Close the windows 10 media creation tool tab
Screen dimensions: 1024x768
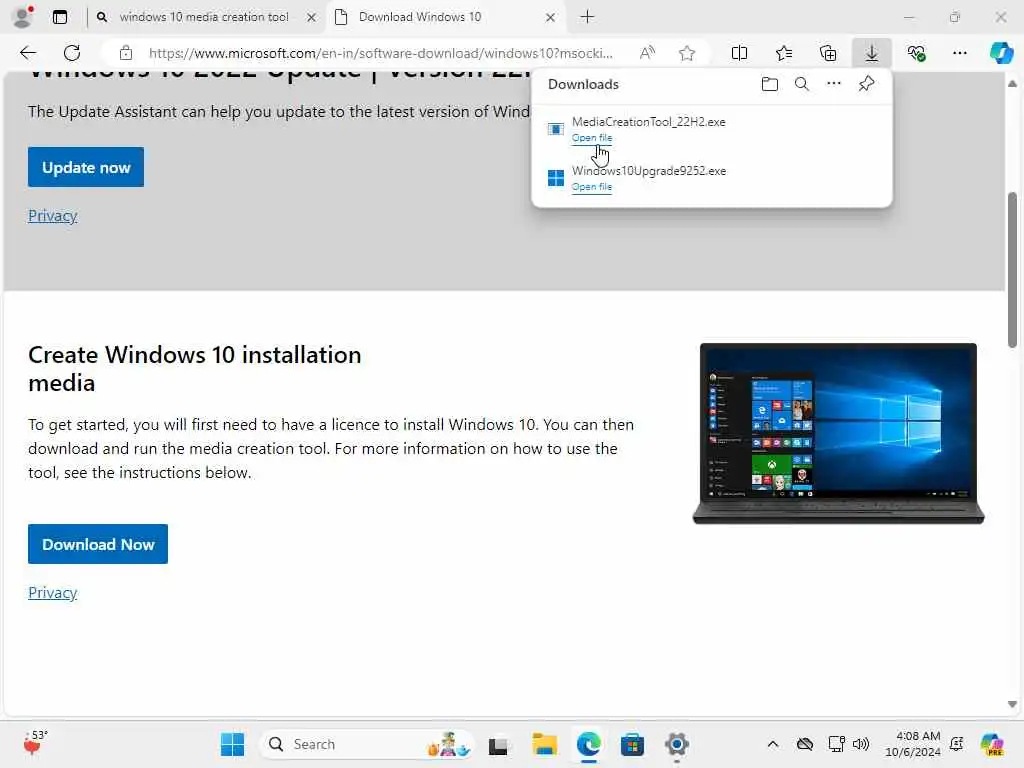[312, 18]
